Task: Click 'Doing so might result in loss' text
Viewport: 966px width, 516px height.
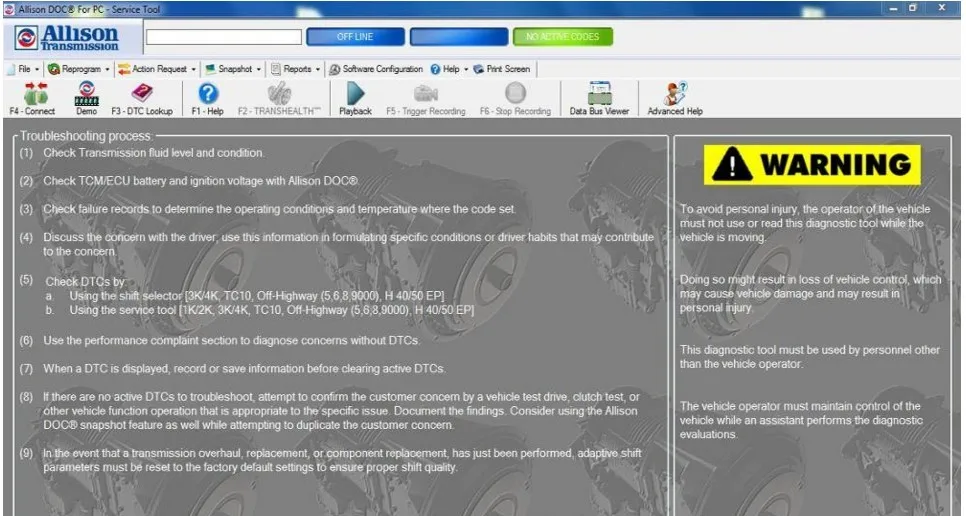Action: [810, 294]
